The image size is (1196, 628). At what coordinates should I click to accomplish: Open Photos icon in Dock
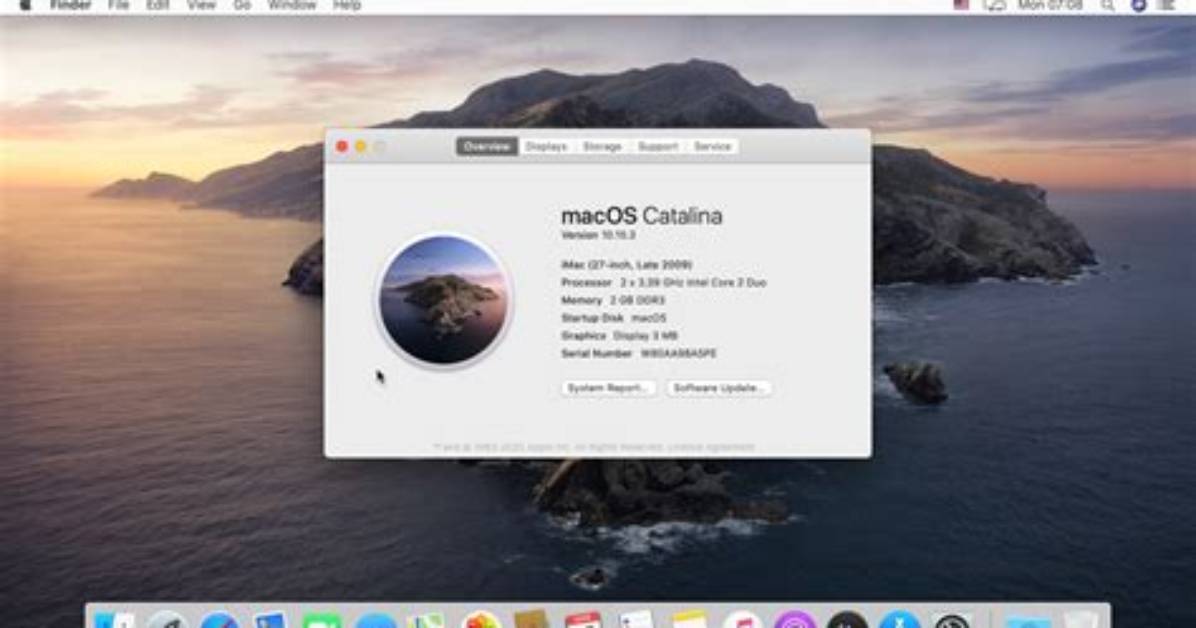[481, 620]
